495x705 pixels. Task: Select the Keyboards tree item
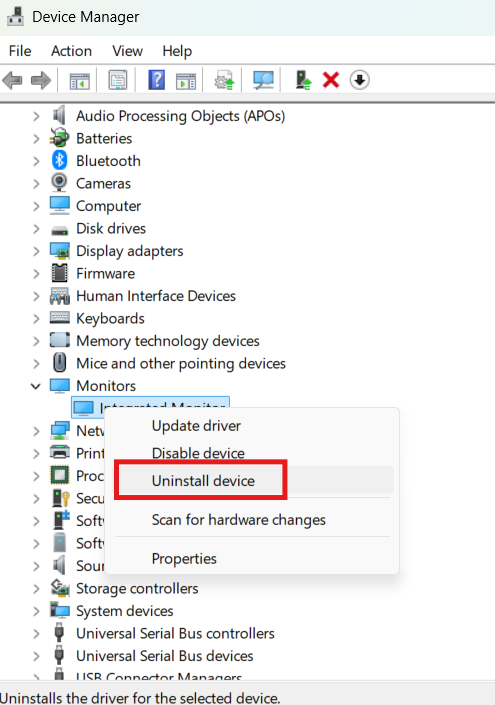coord(110,318)
